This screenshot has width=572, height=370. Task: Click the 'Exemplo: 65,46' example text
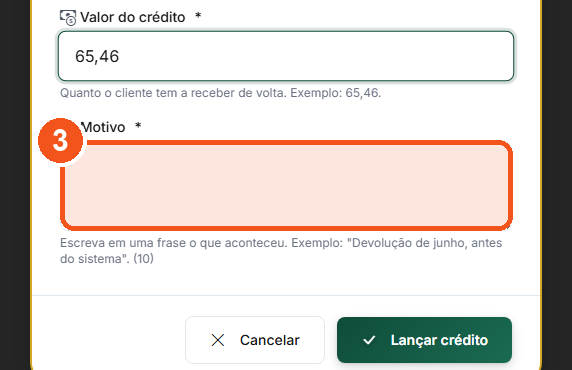coord(336,93)
